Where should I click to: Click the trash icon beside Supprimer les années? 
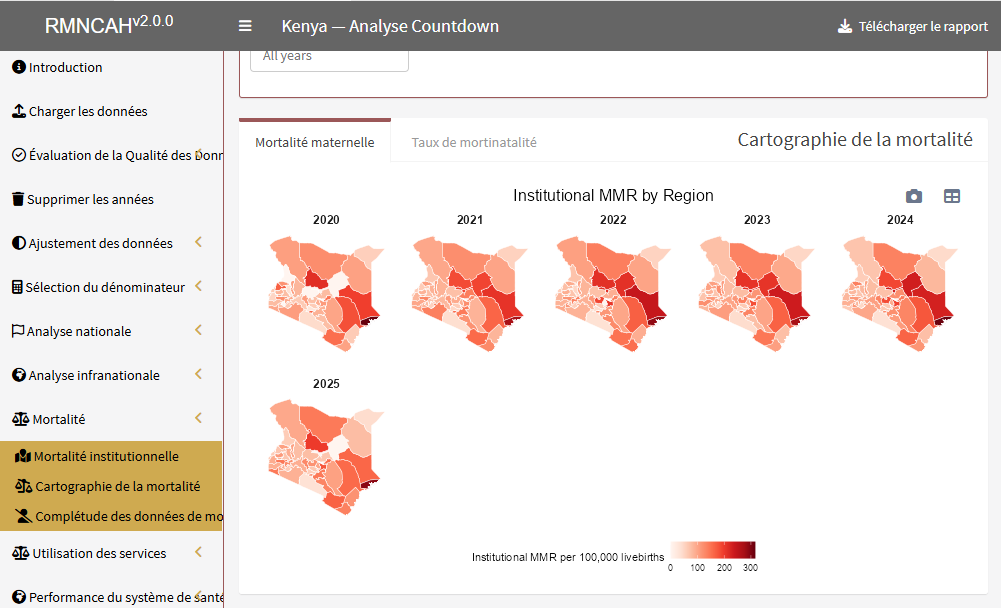click(18, 199)
